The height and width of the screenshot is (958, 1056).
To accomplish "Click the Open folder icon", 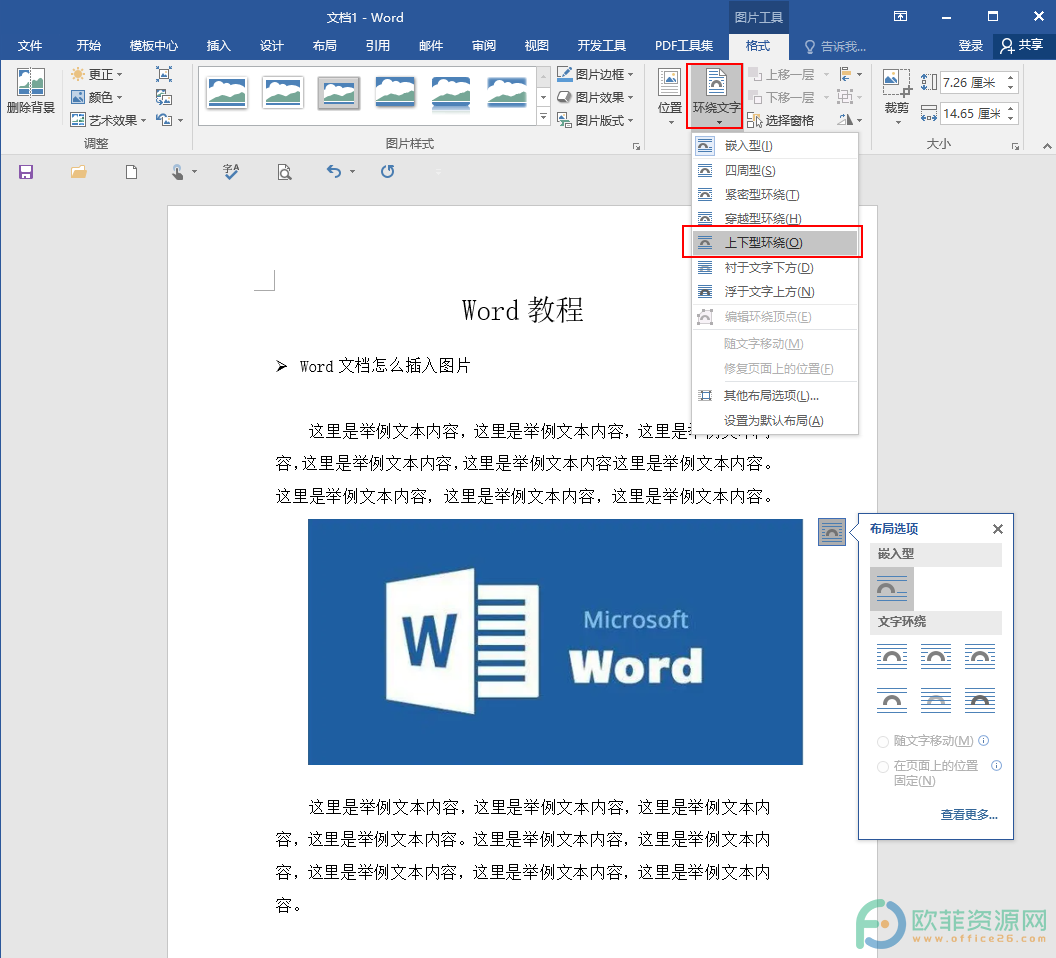I will pyautogui.click(x=79, y=172).
